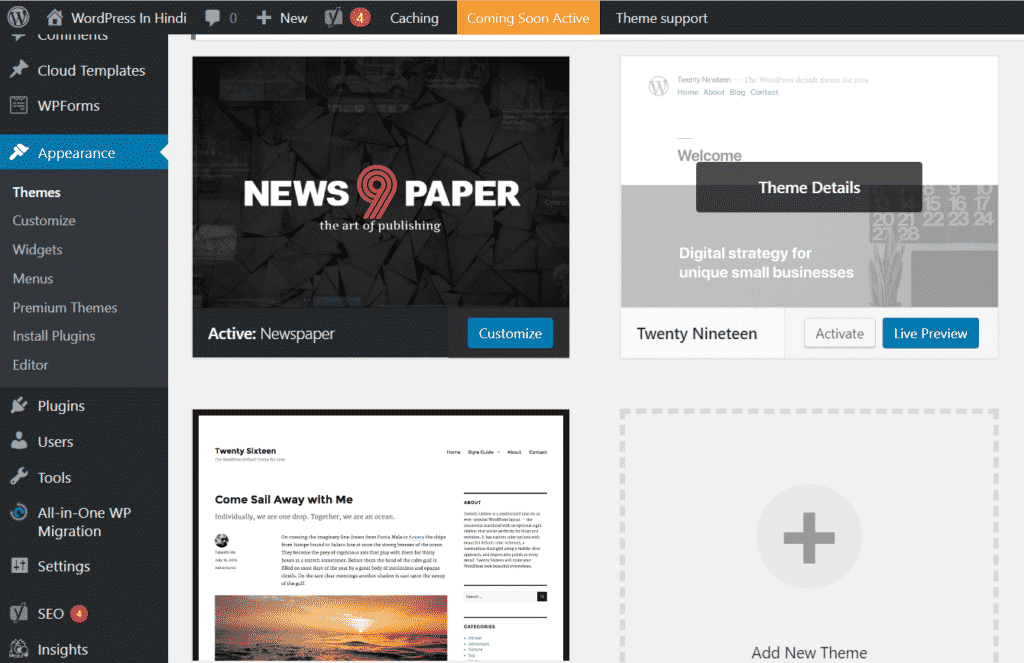Click the Twenty Sixteen theme screenshot
Screen dimensions: 1024x663
[x=381, y=536]
